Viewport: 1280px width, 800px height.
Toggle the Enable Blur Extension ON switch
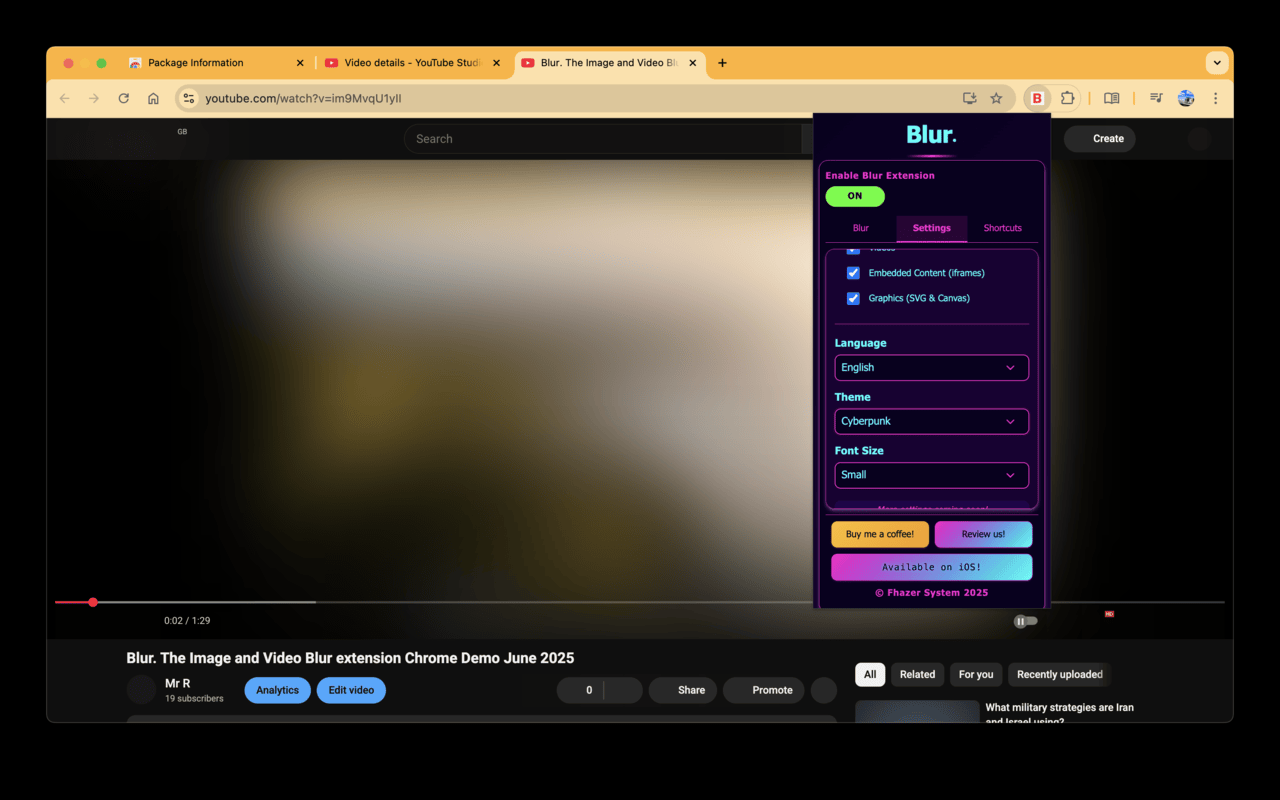point(855,196)
